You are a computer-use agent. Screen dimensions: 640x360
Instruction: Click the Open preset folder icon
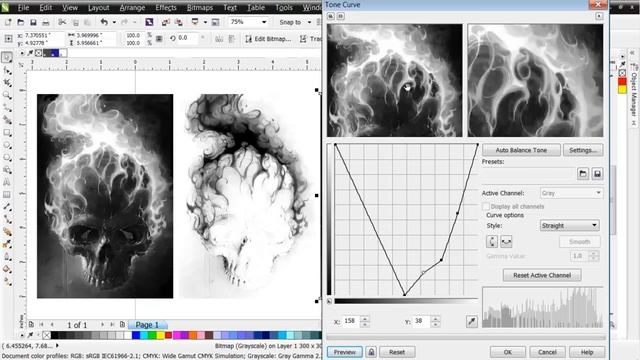[583, 174]
